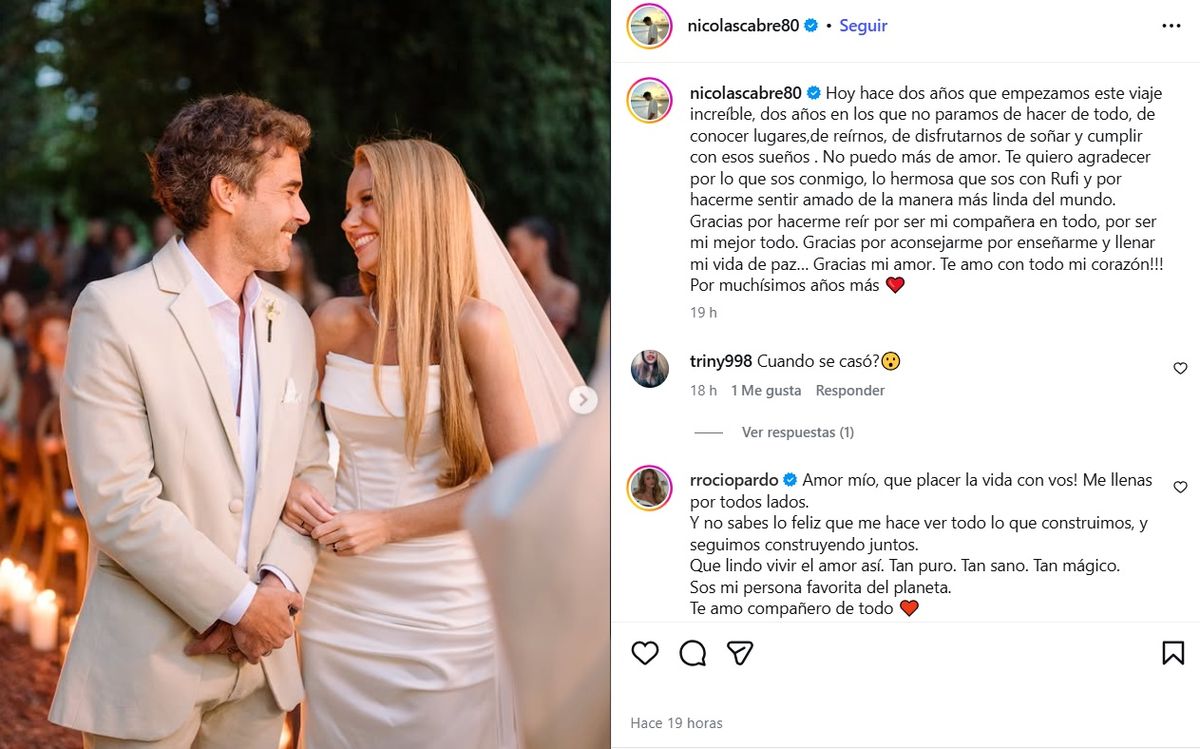The image size is (1200, 749).
Task: Open triny998's profile avatar
Action: coord(649,369)
